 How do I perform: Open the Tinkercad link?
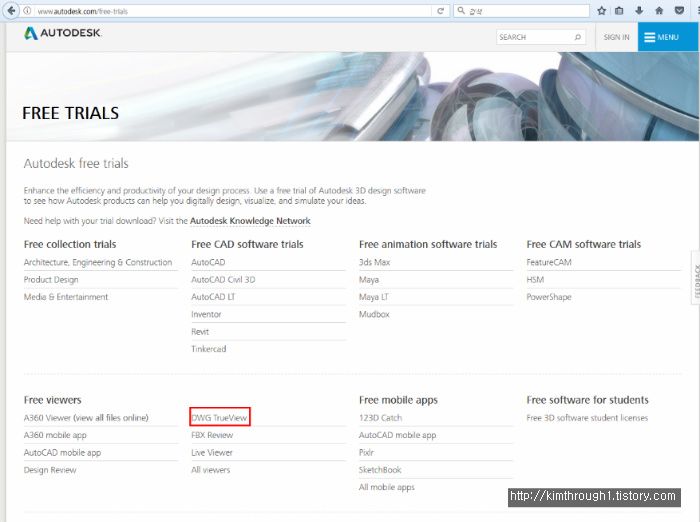click(208, 349)
